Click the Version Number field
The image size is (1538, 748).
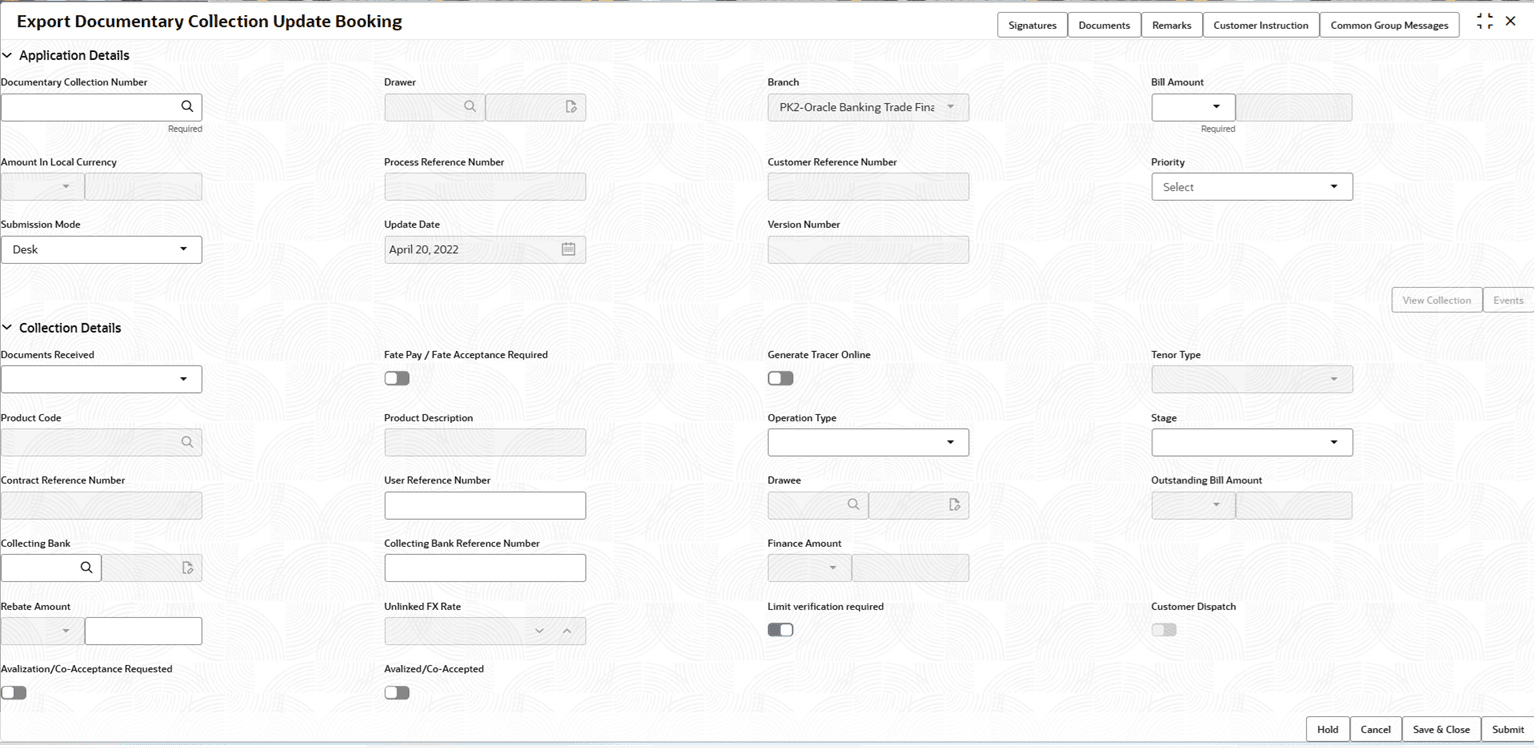(868, 249)
